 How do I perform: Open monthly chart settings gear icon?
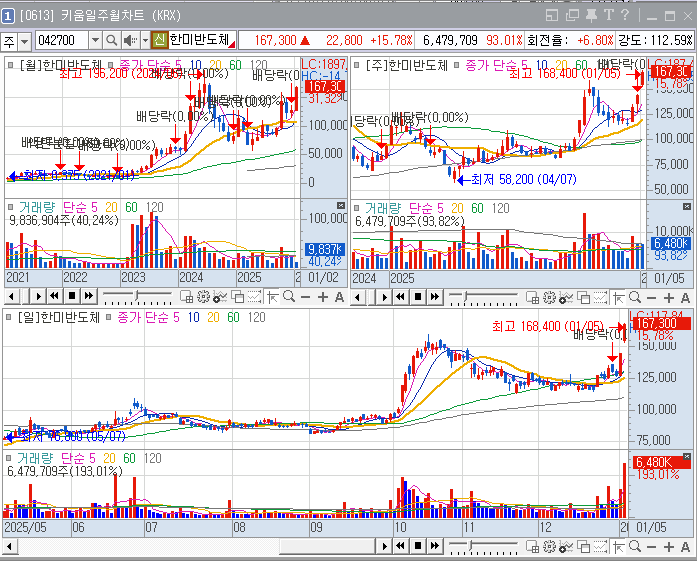tap(204, 297)
